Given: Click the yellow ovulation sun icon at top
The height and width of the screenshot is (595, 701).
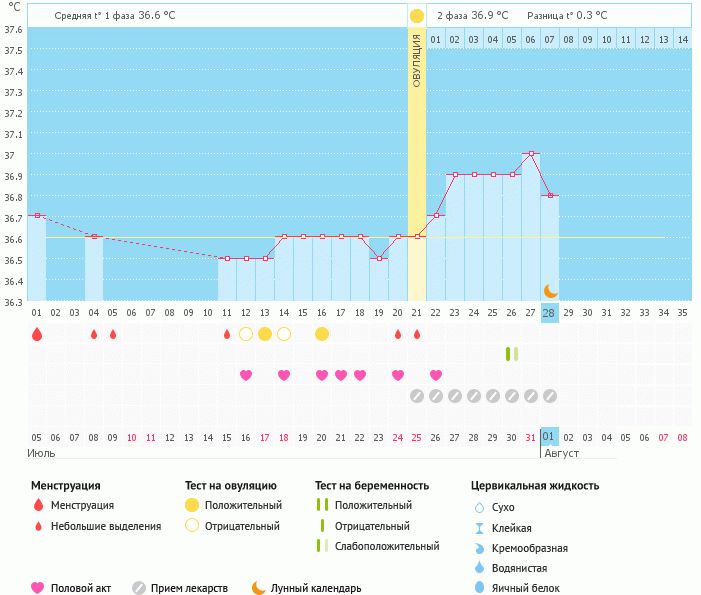Looking at the screenshot, I should [417, 16].
